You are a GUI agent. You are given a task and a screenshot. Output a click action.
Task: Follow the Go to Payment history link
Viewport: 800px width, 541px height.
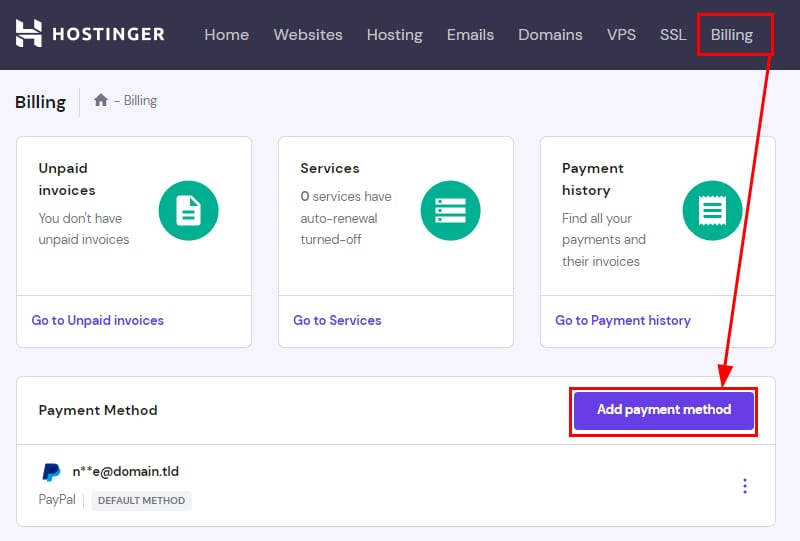[x=623, y=320]
